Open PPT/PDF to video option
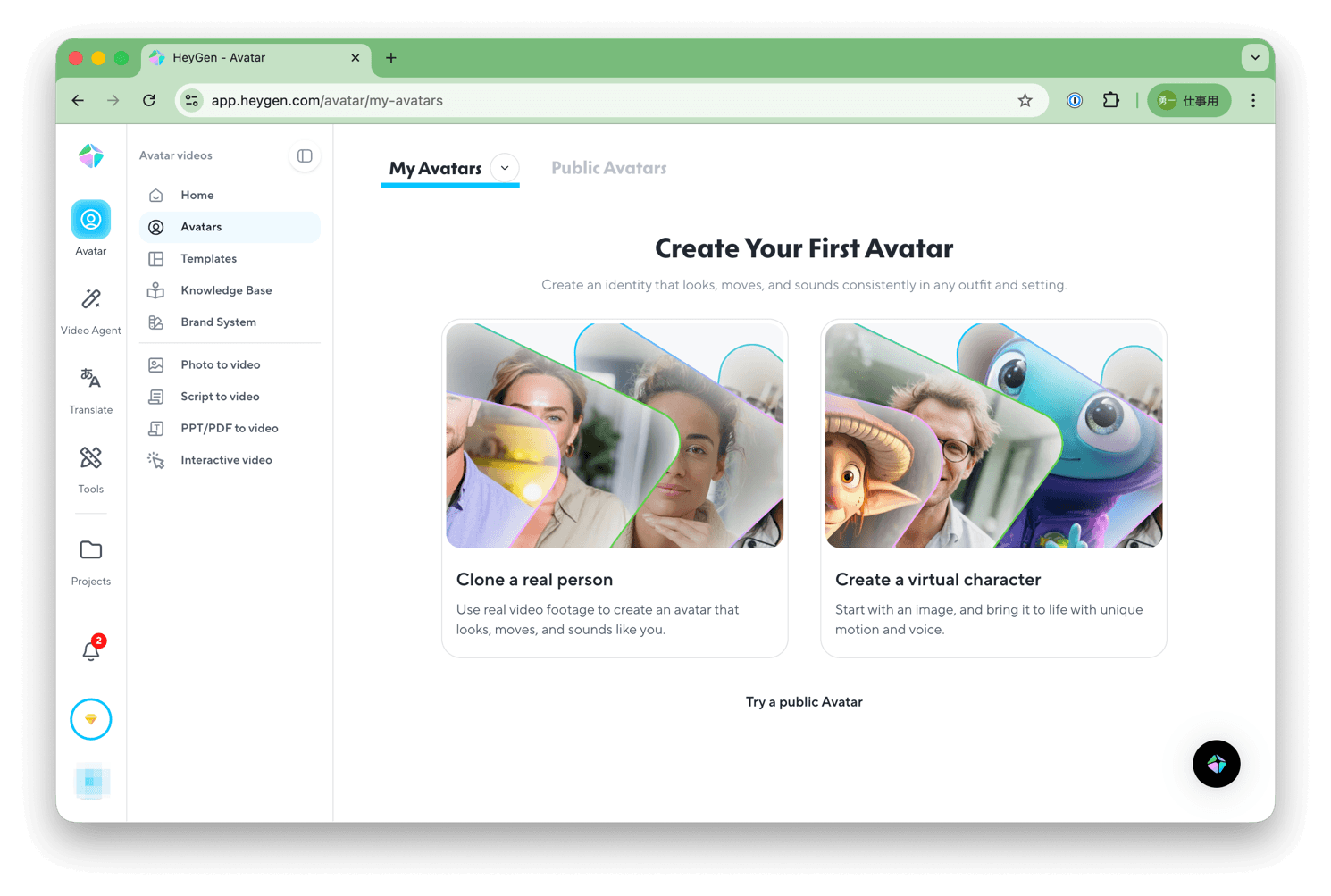Screen dimensions: 1331x896 pyautogui.click(x=230, y=429)
